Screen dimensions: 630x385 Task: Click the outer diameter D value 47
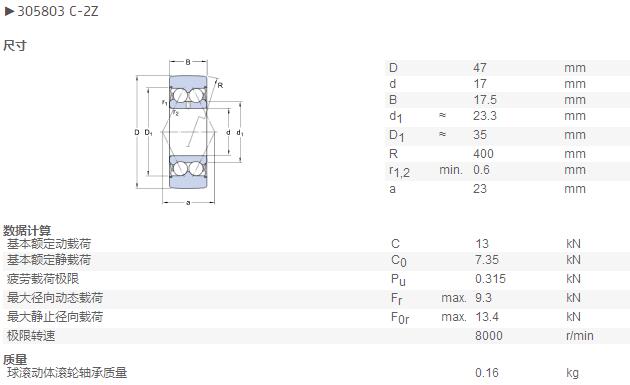click(480, 68)
